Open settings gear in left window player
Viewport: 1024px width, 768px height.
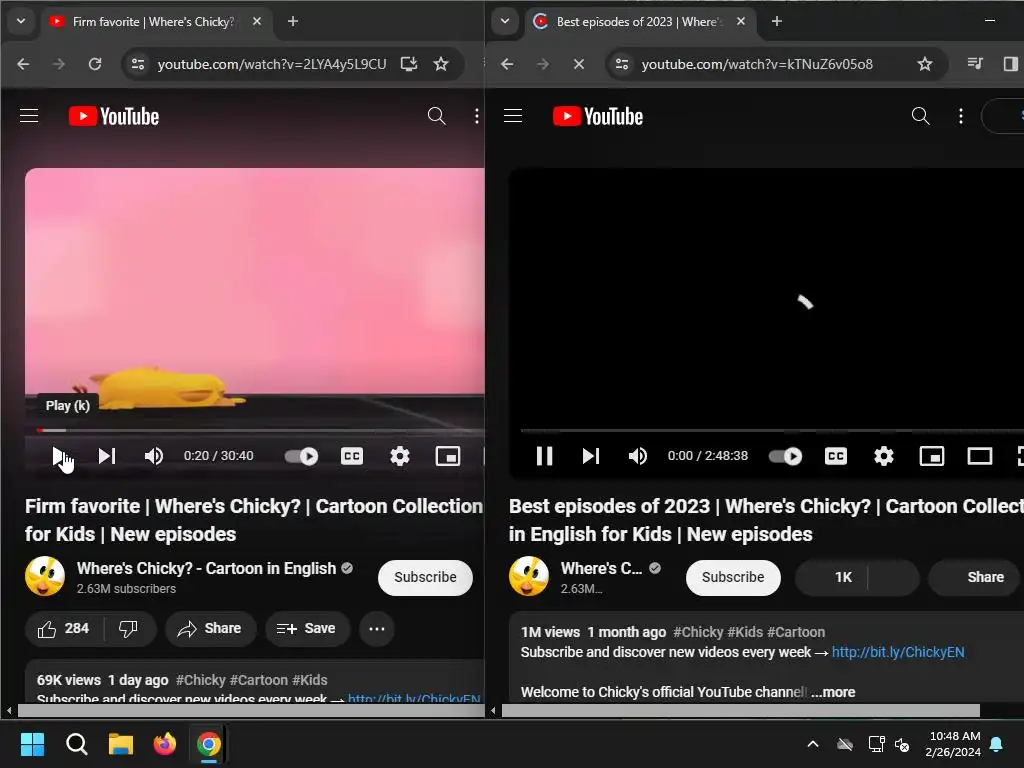pos(400,456)
